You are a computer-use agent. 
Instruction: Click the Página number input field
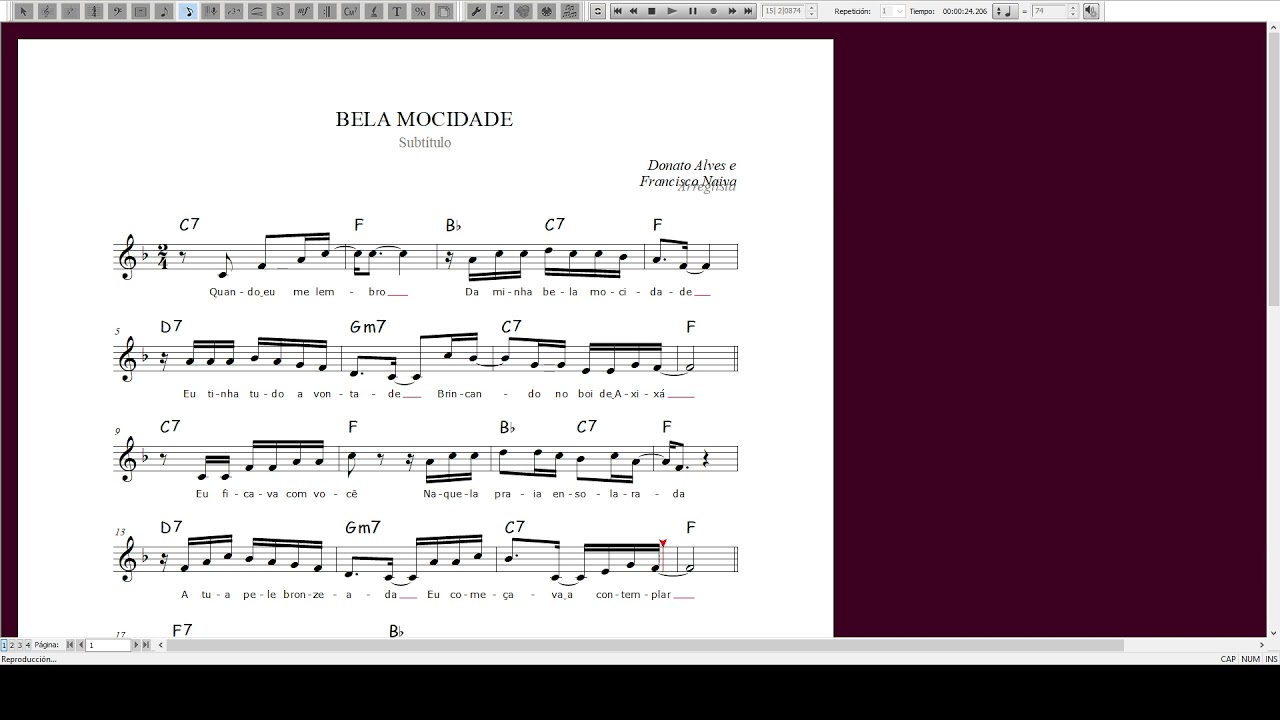point(108,645)
